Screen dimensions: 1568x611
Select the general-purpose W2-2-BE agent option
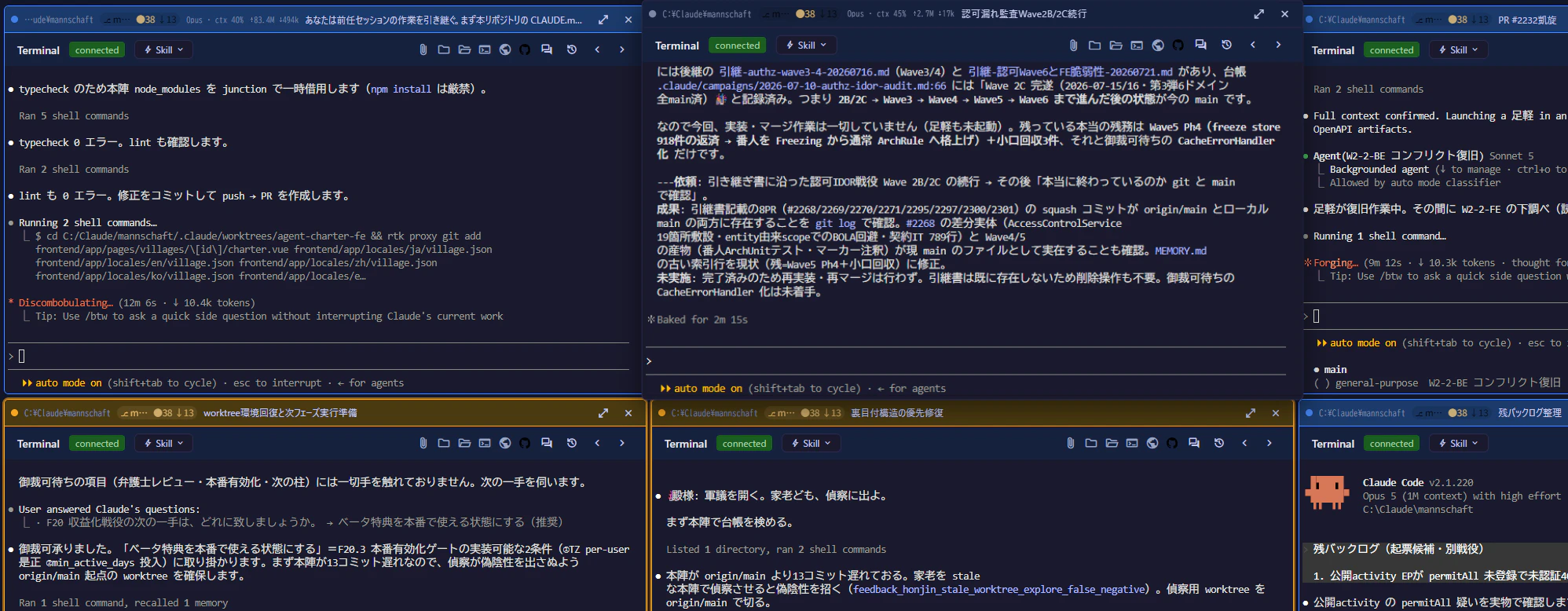click(x=1437, y=382)
